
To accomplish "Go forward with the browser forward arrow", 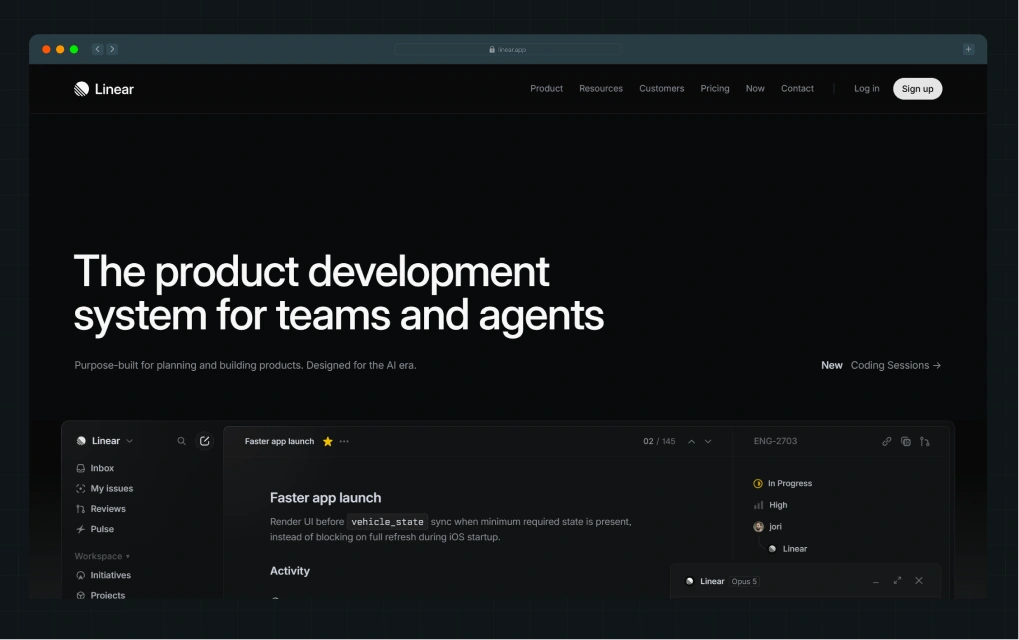I will (112, 49).
